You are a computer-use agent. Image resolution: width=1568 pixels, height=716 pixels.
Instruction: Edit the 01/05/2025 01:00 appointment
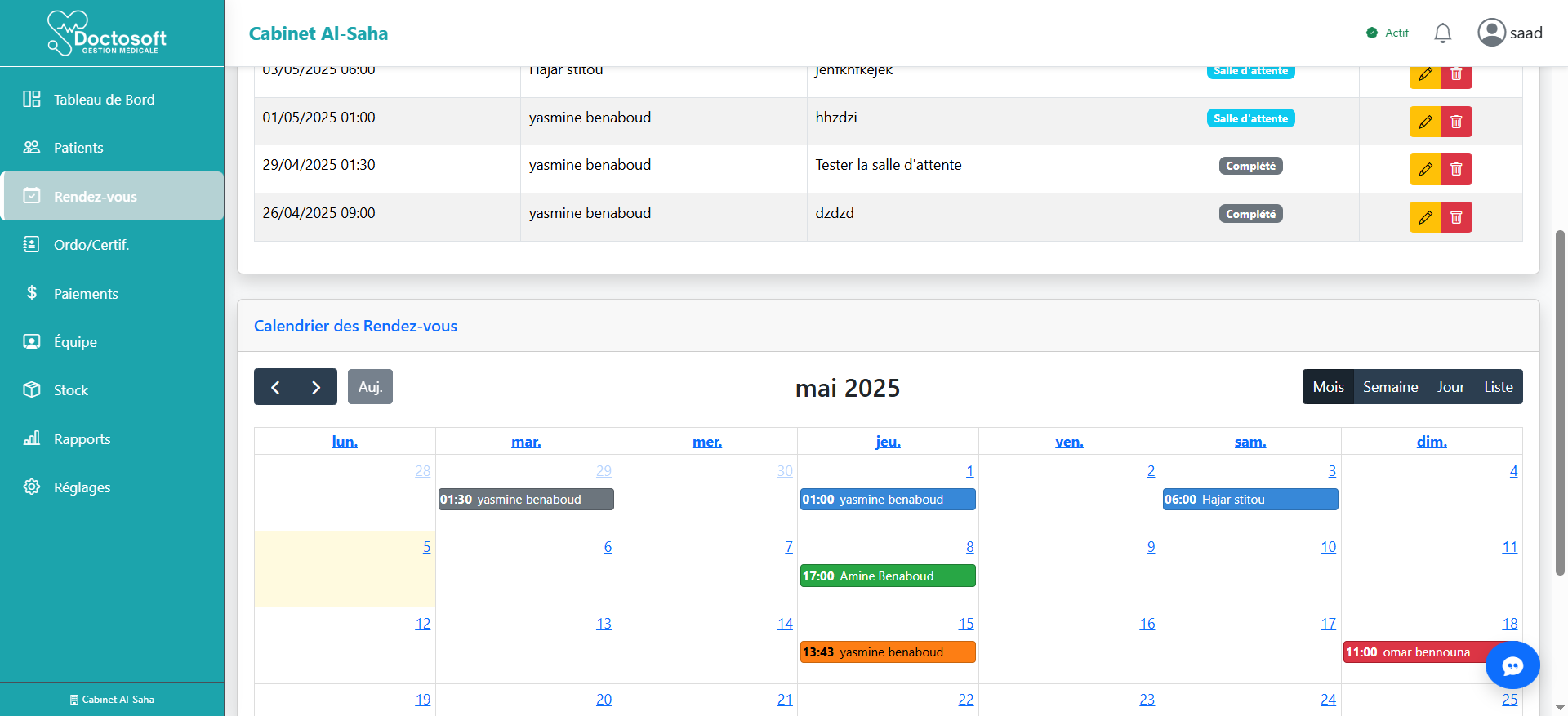(x=1424, y=122)
